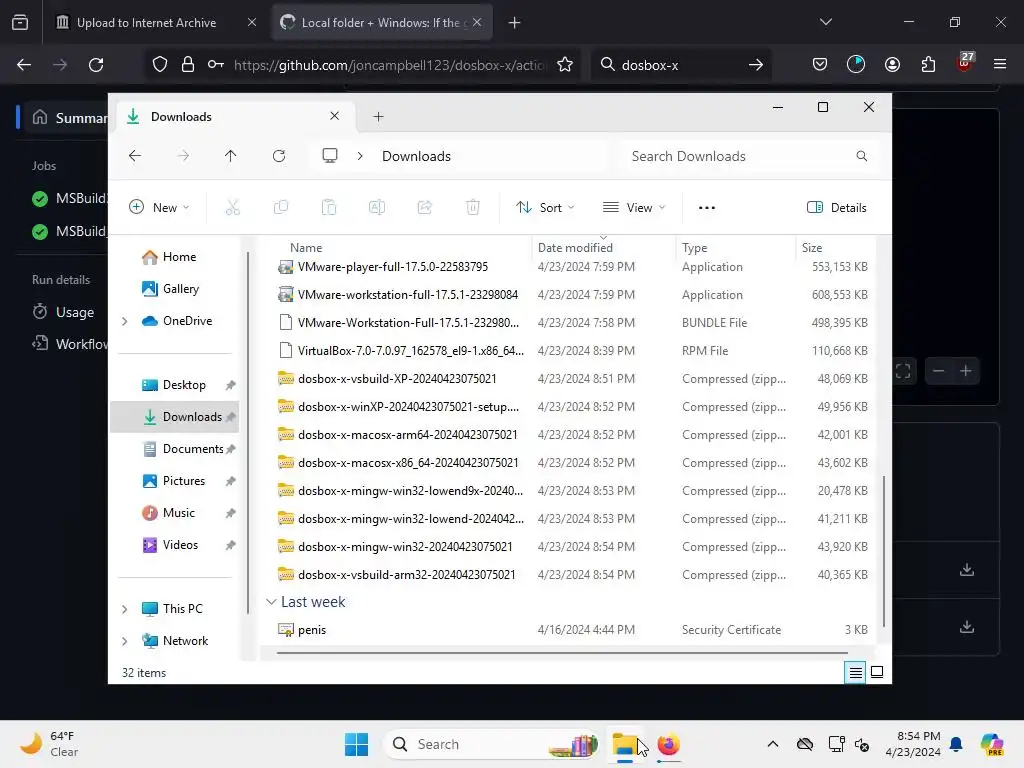The height and width of the screenshot is (768, 1024).
Task: Click the Share icon in Explorer toolbar
Action: pyautogui.click(x=424, y=208)
